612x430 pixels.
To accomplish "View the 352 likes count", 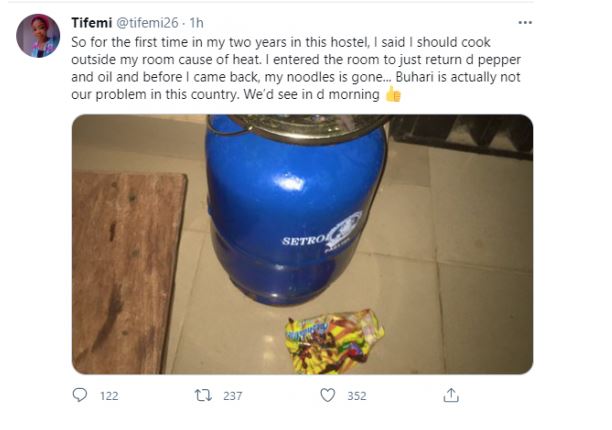I will tap(356, 396).
